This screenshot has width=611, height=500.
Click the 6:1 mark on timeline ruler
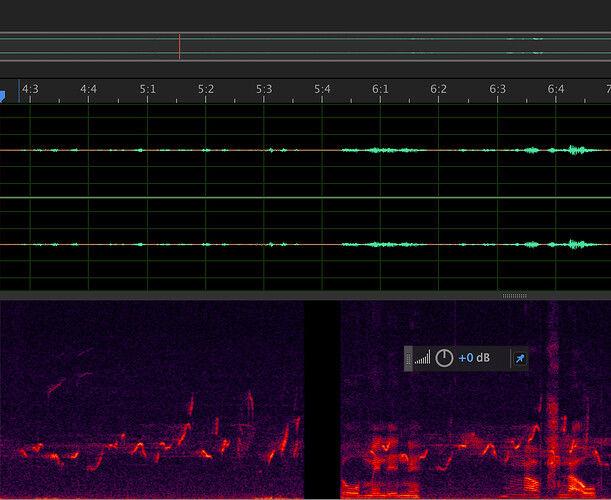tap(381, 89)
